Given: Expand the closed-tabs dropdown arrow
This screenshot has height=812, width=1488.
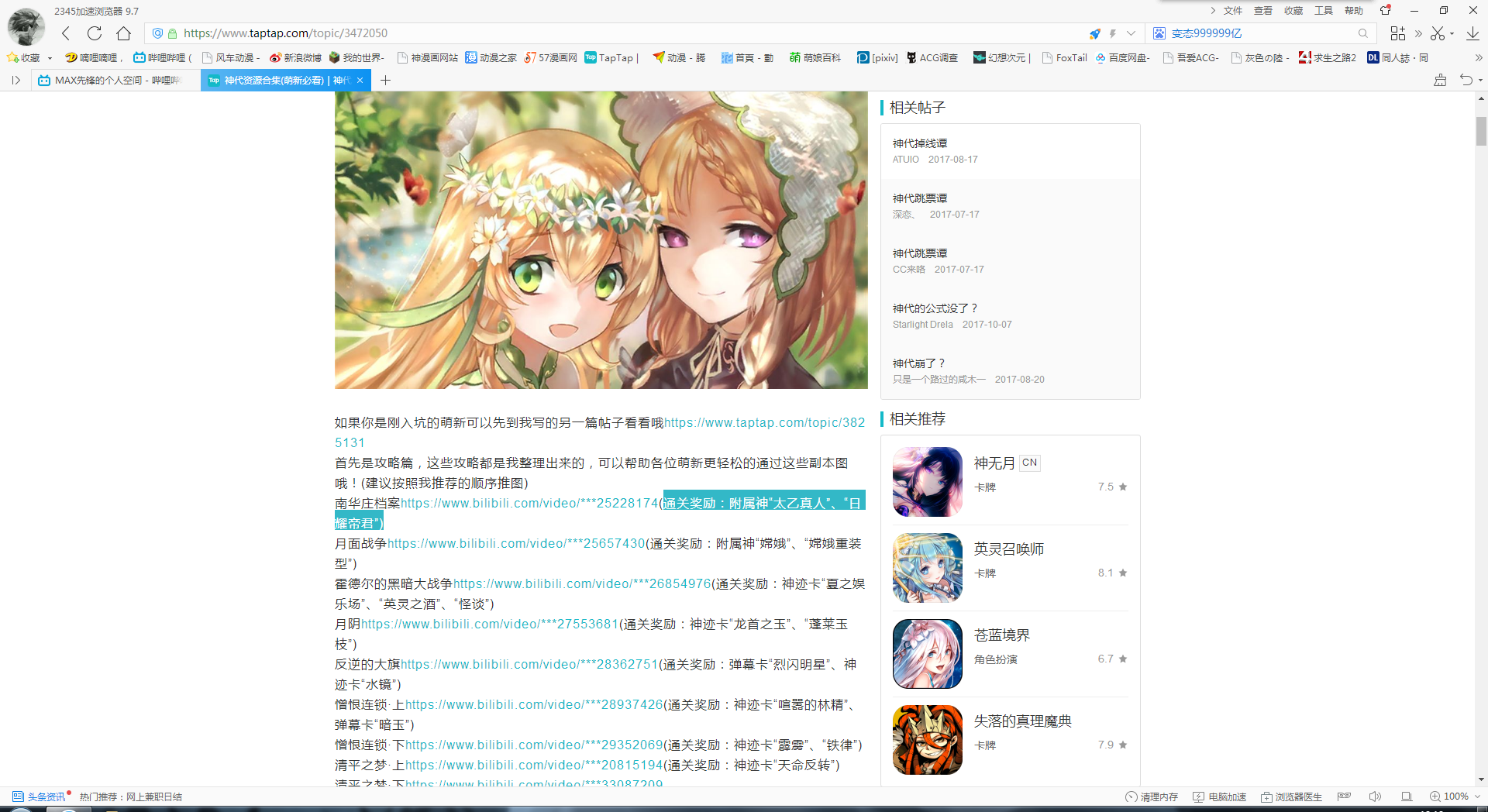Looking at the screenshot, I should [x=1480, y=80].
